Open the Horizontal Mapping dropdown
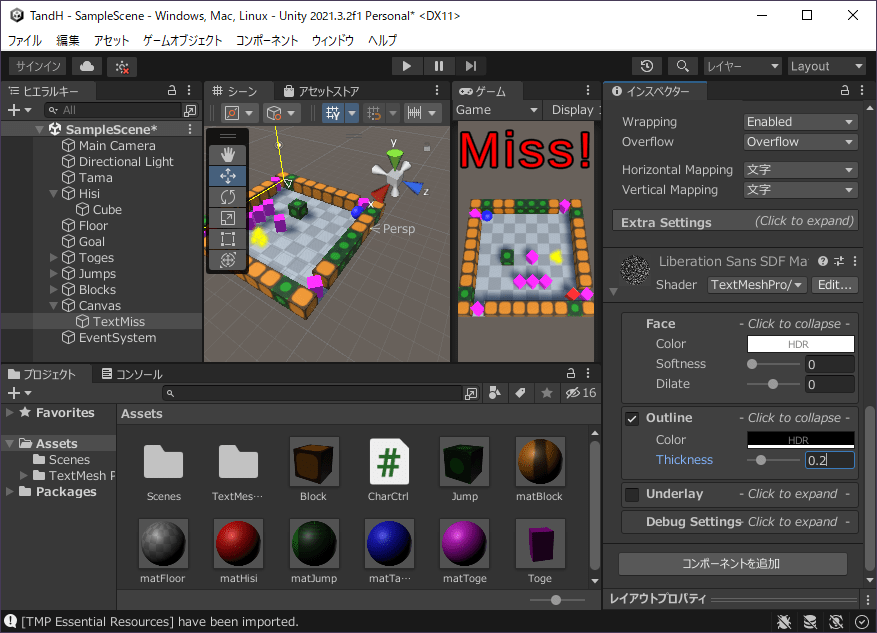877x633 pixels. [x=800, y=169]
